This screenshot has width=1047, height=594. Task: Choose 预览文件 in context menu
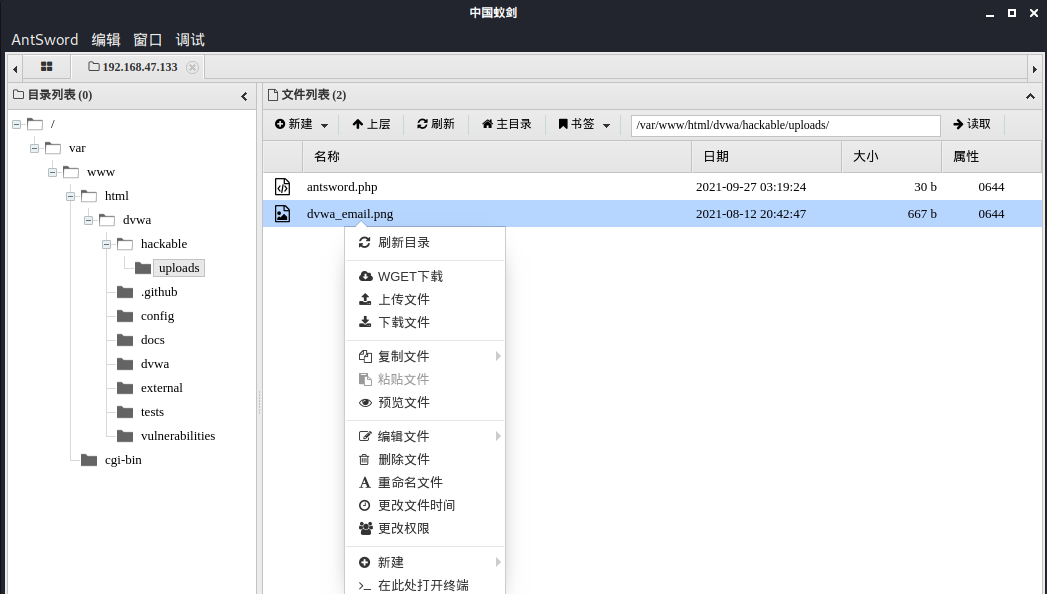(425, 402)
